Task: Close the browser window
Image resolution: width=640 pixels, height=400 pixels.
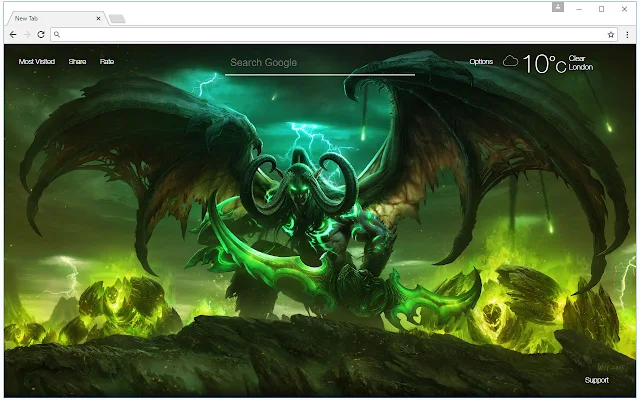Action: tap(624, 9)
